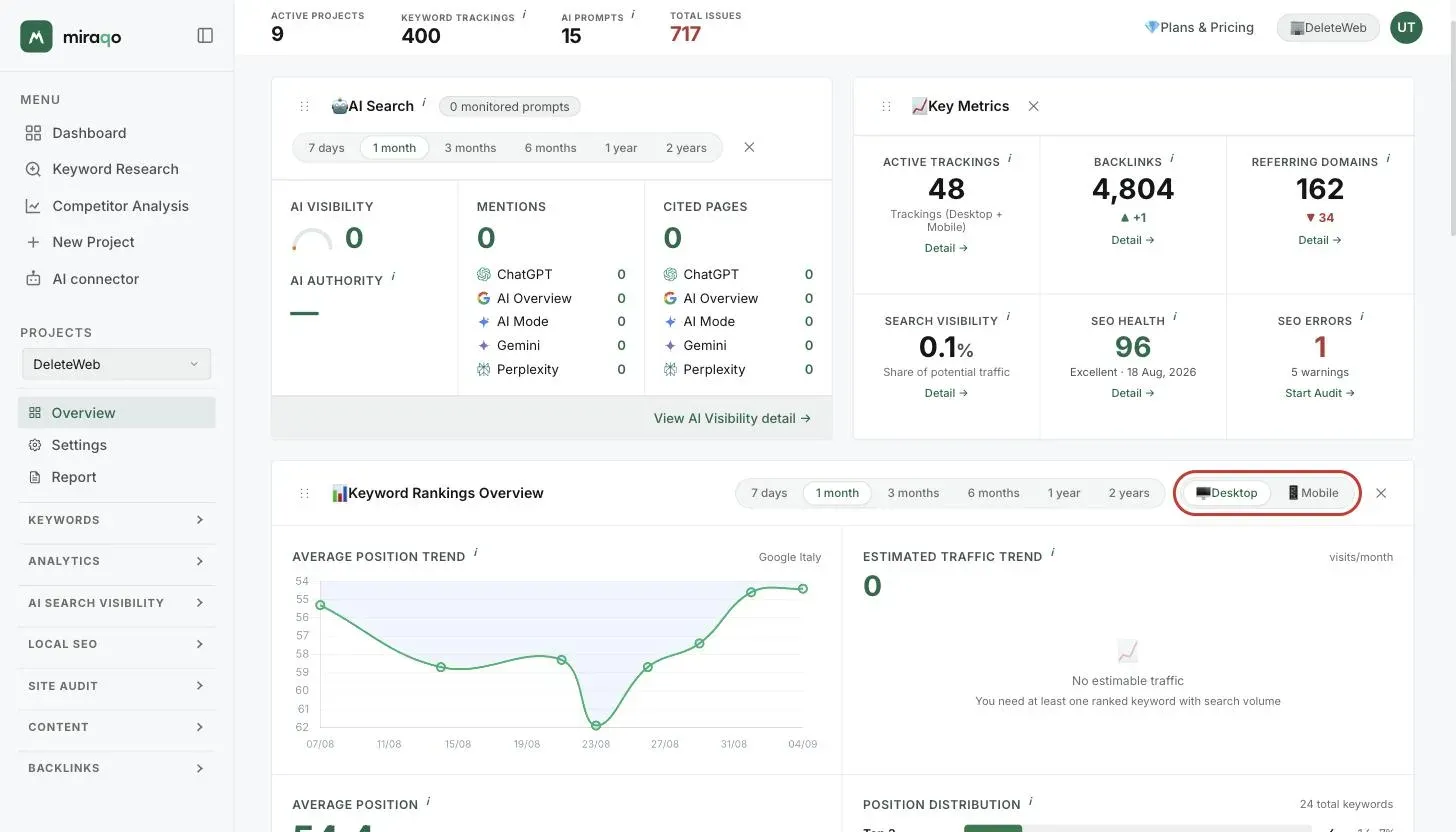Click the AI Authority info icon
The width and height of the screenshot is (1456, 832).
pyautogui.click(x=393, y=276)
